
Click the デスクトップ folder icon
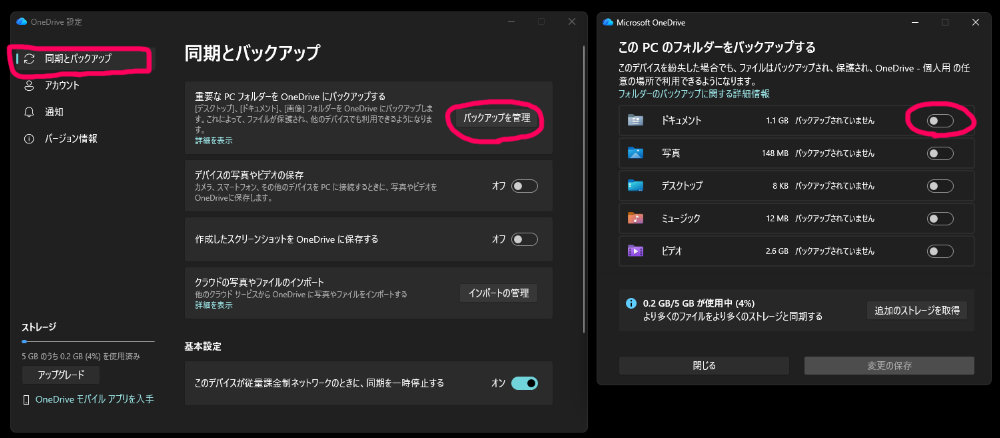point(636,186)
